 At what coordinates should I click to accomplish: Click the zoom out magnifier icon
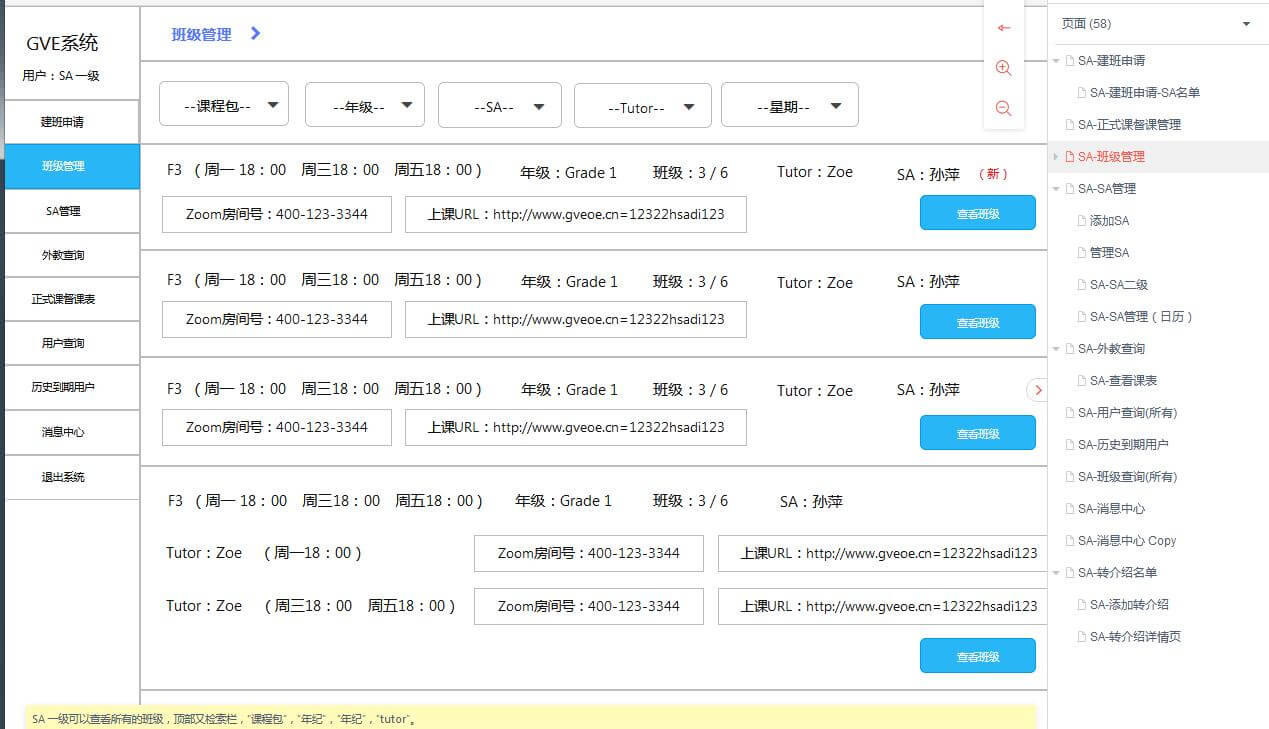click(x=1004, y=108)
